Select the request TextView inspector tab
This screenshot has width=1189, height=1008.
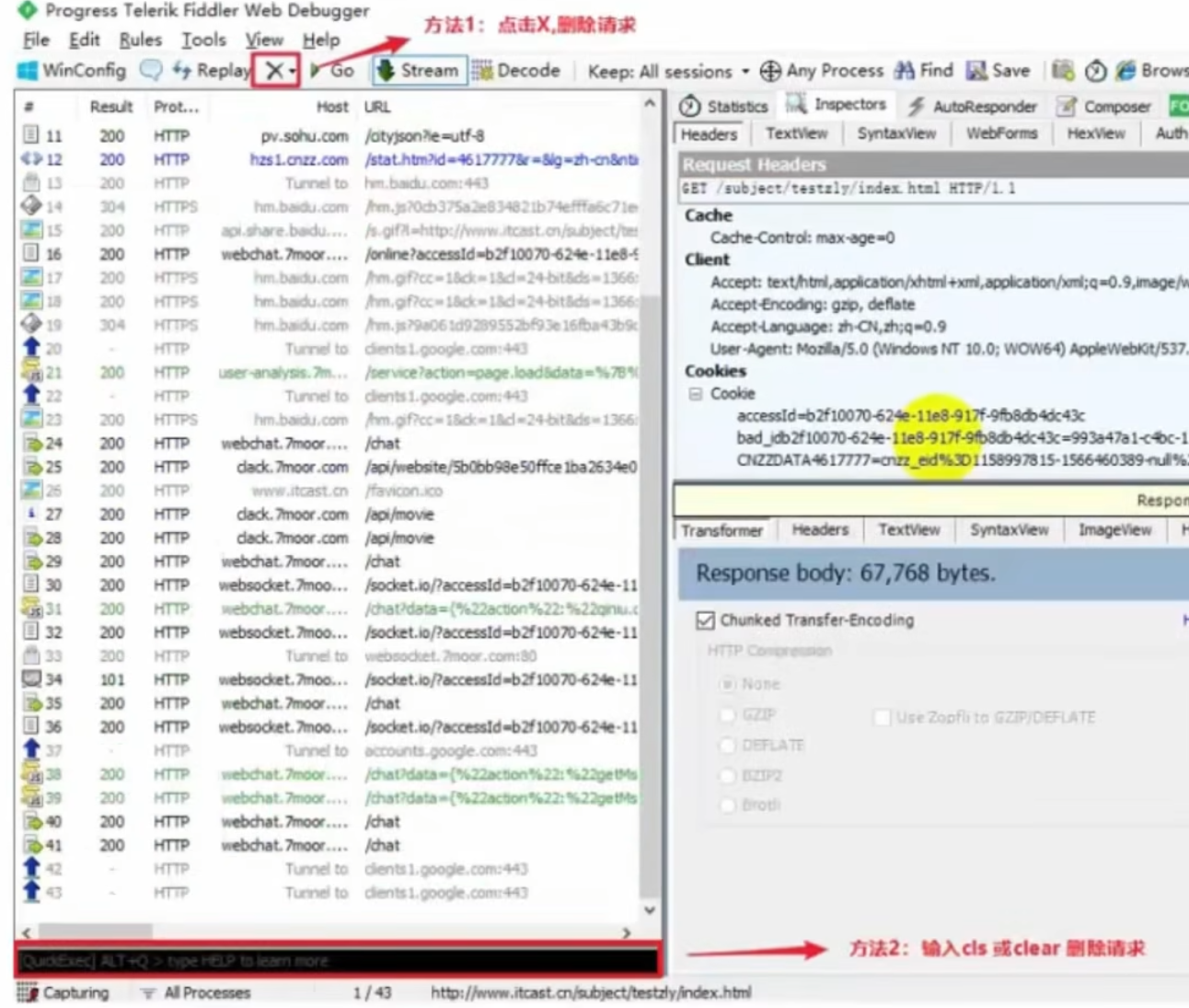click(x=797, y=133)
